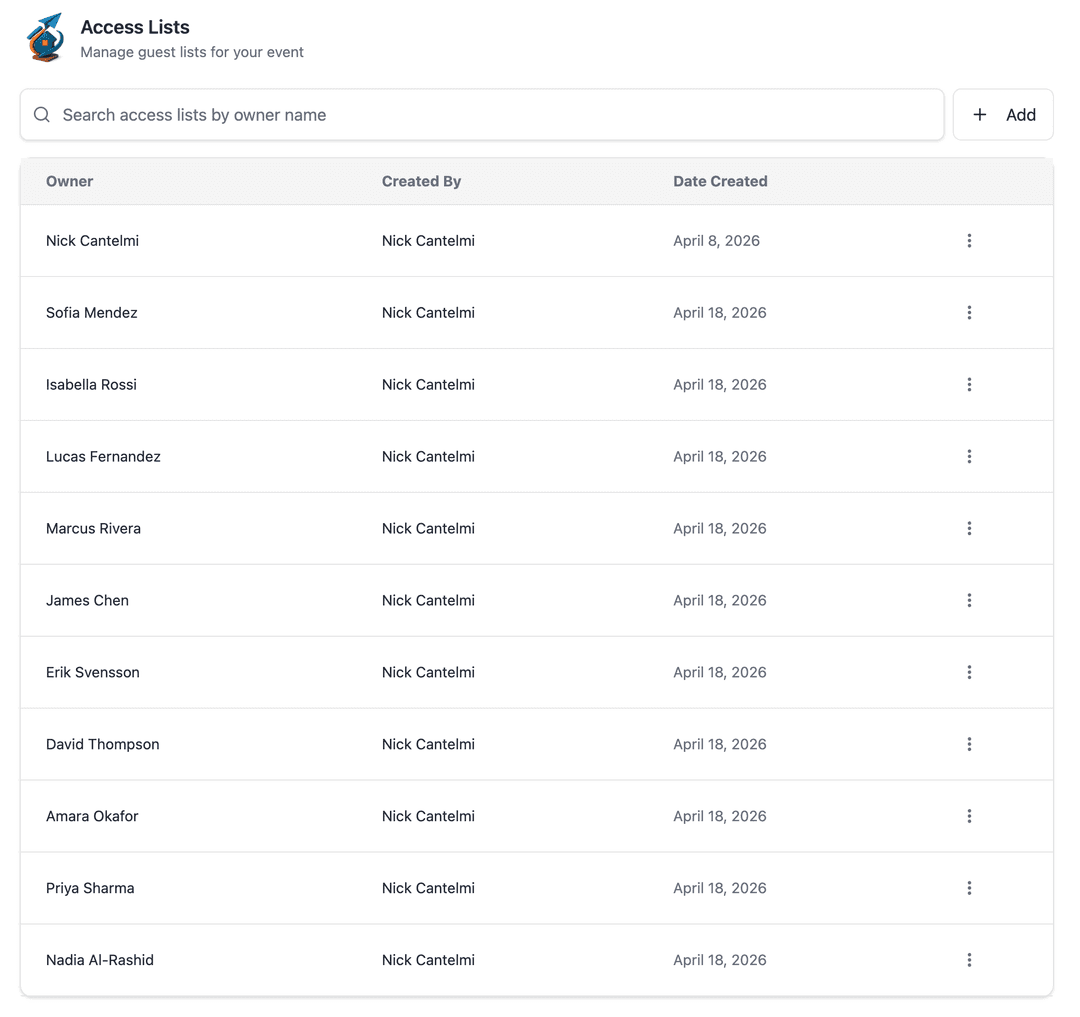Viewport: 1080px width, 1017px height.
Task: Open the kebab menu for Nick Cantelmi's row
Action: (969, 240)
